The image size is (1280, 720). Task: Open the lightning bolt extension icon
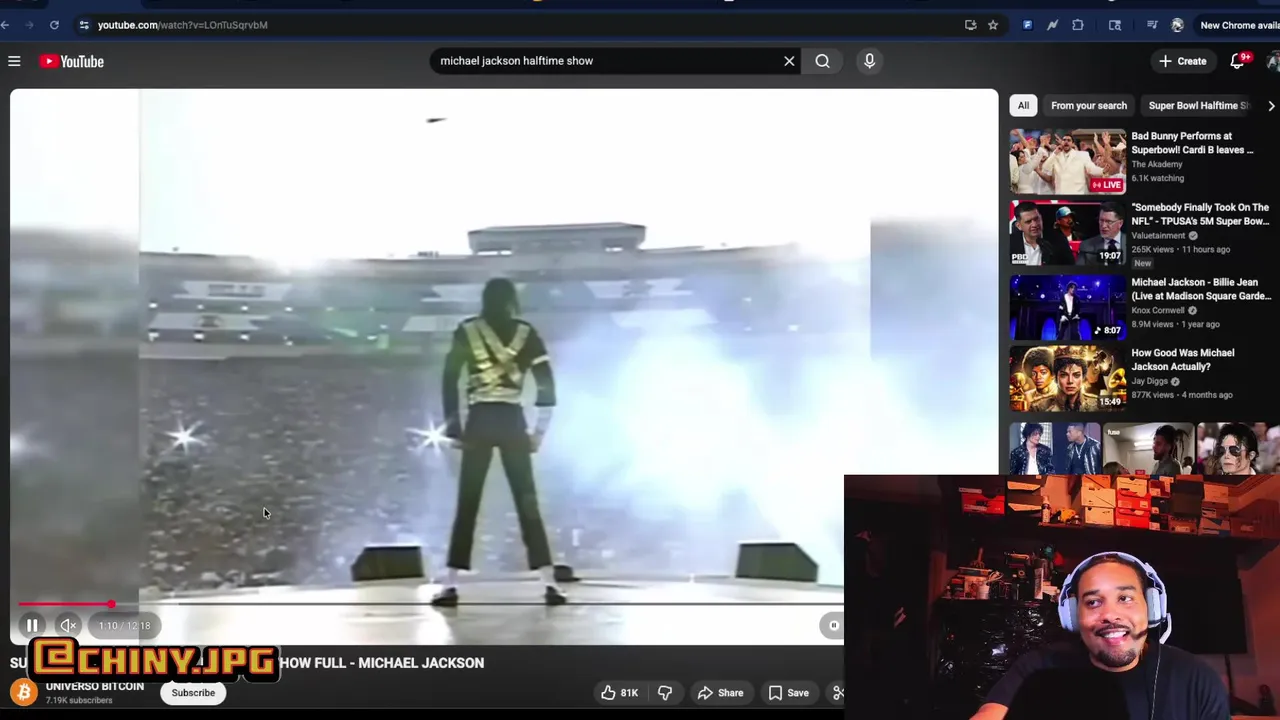(x=1052, y=25)
